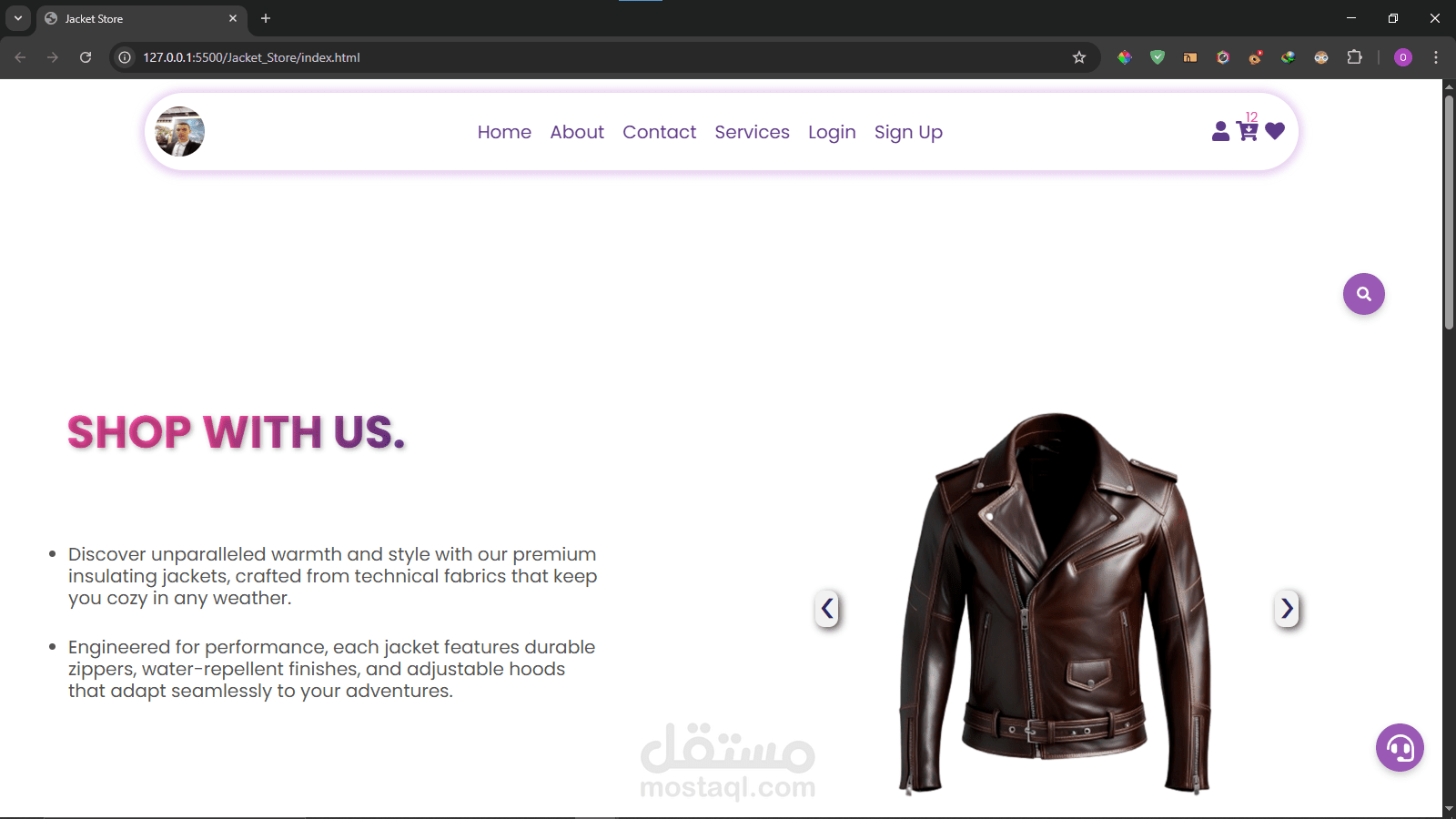Image resolution: width=1456 pixels, height=819 pixels.
Task: Click the heart wishlist icon
Action: [x=1275, y=131]
